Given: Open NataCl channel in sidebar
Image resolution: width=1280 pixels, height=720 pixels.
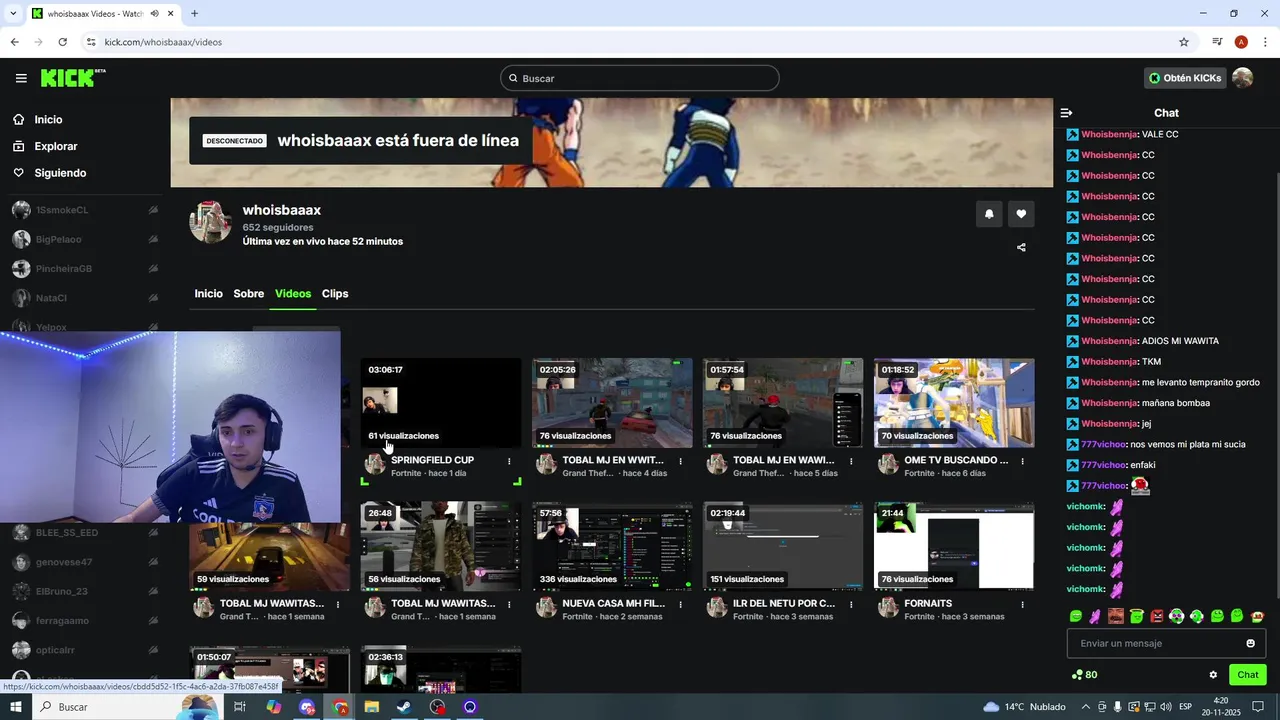Looking at the screenshot, I should 51,298.
